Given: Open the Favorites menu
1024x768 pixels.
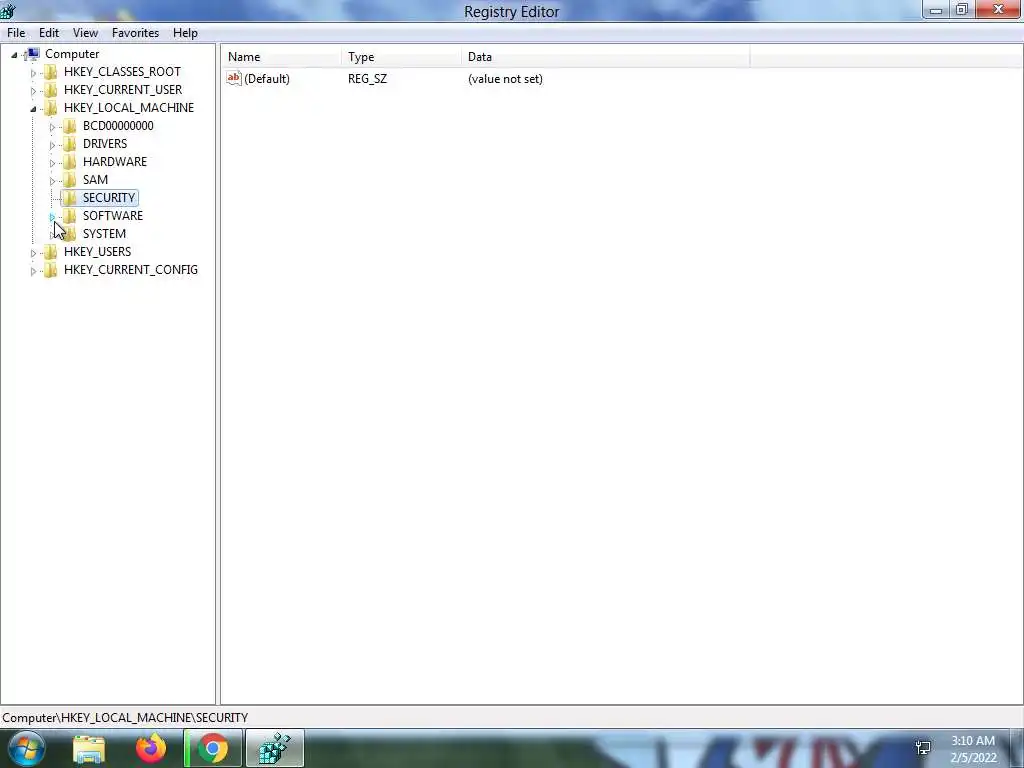Looking at the screenshot, I should (135, 33).
